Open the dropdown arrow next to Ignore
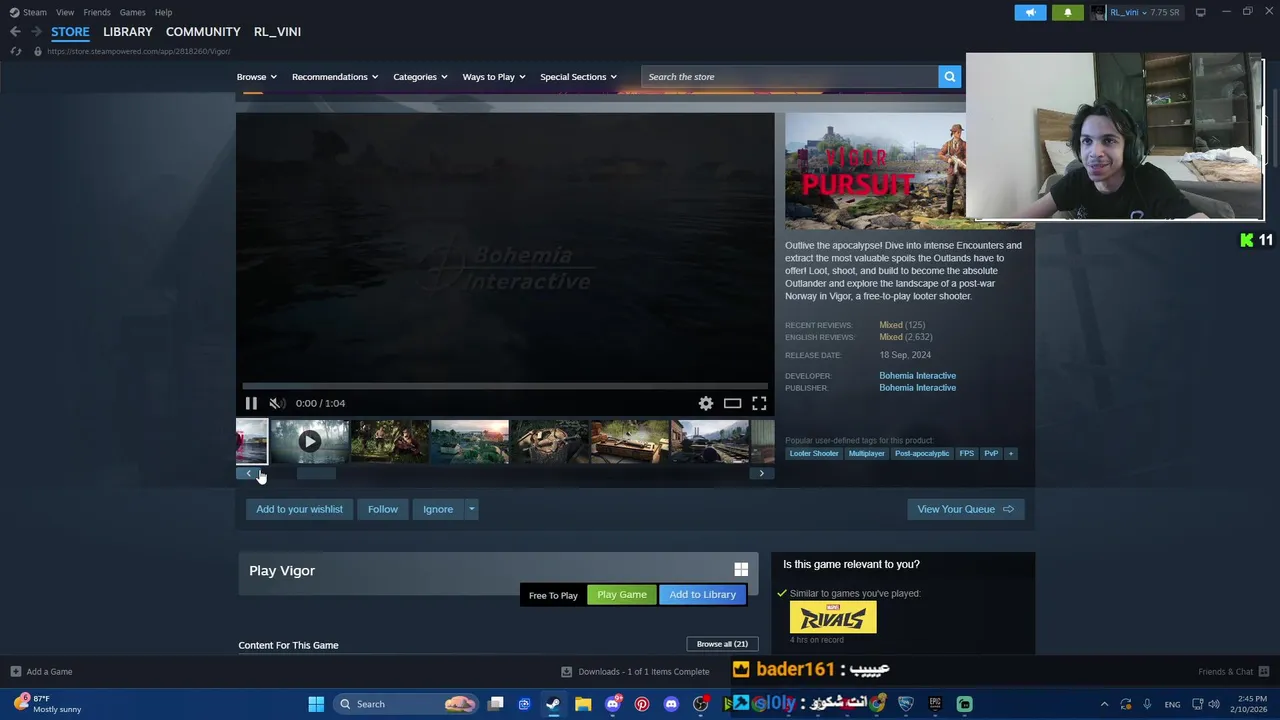The height and width of the screenshot is (720, 1280). [471, 509]
